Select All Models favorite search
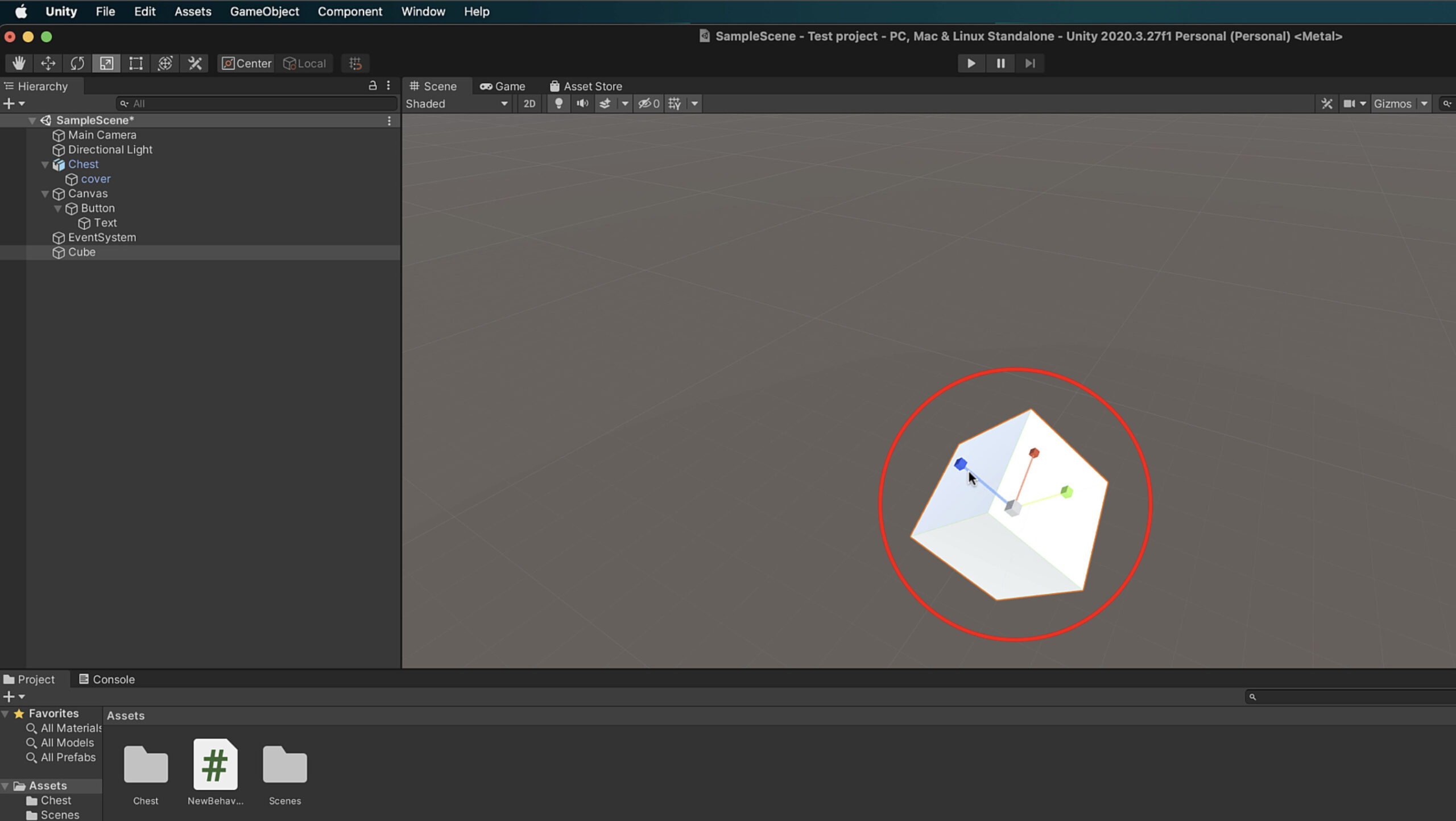The height and width of the screenshot is (821, 1456). tap(60, 743)
